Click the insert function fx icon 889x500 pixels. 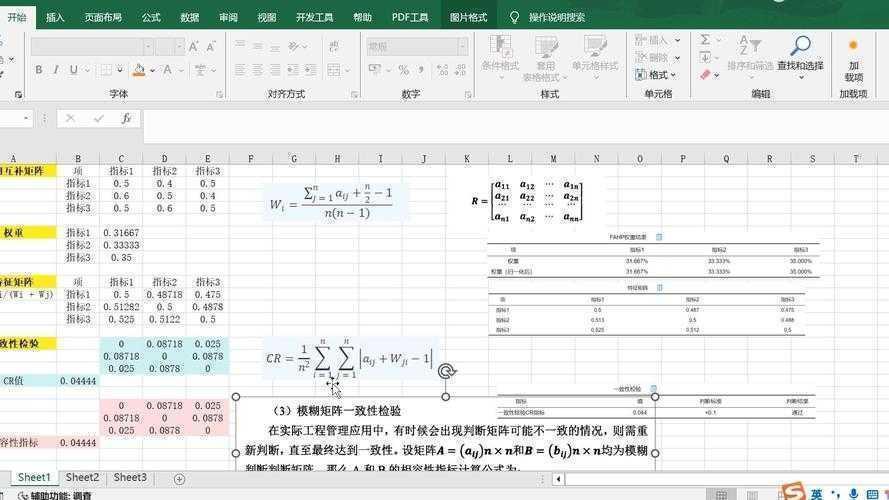126,118
